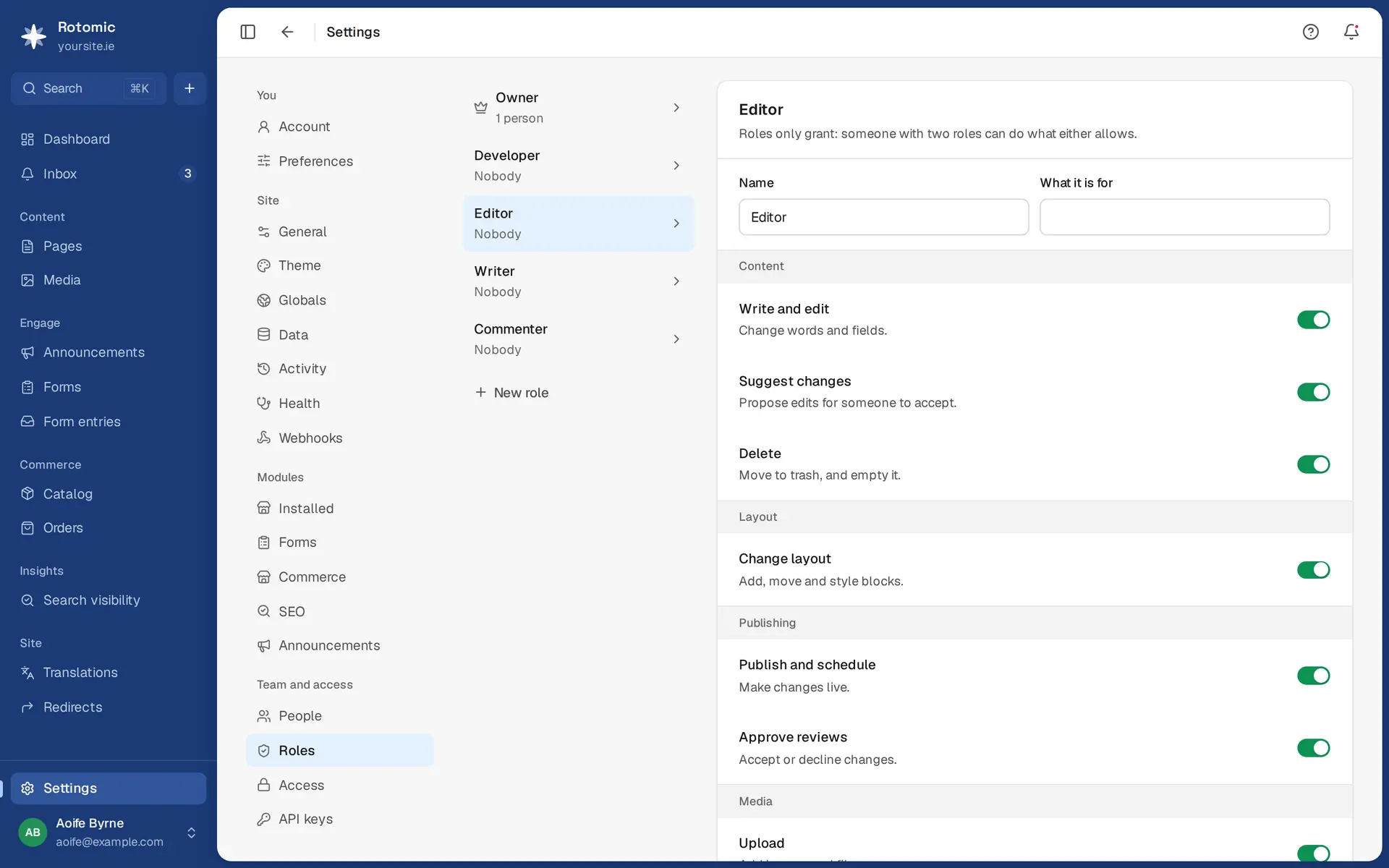Open Globals settings
The height and width of the screenshot is (868, 1389).
click(340, 300)
